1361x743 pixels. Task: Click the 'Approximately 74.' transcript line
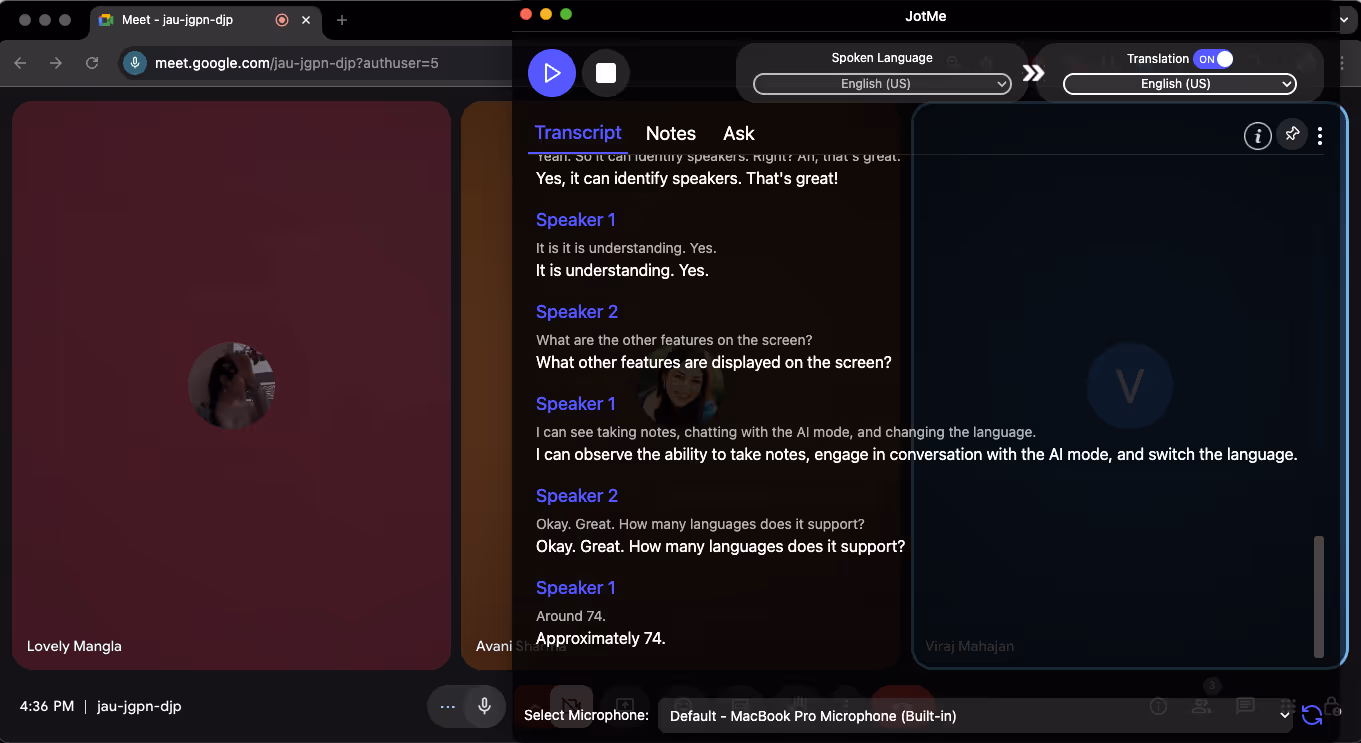point(601,638)
